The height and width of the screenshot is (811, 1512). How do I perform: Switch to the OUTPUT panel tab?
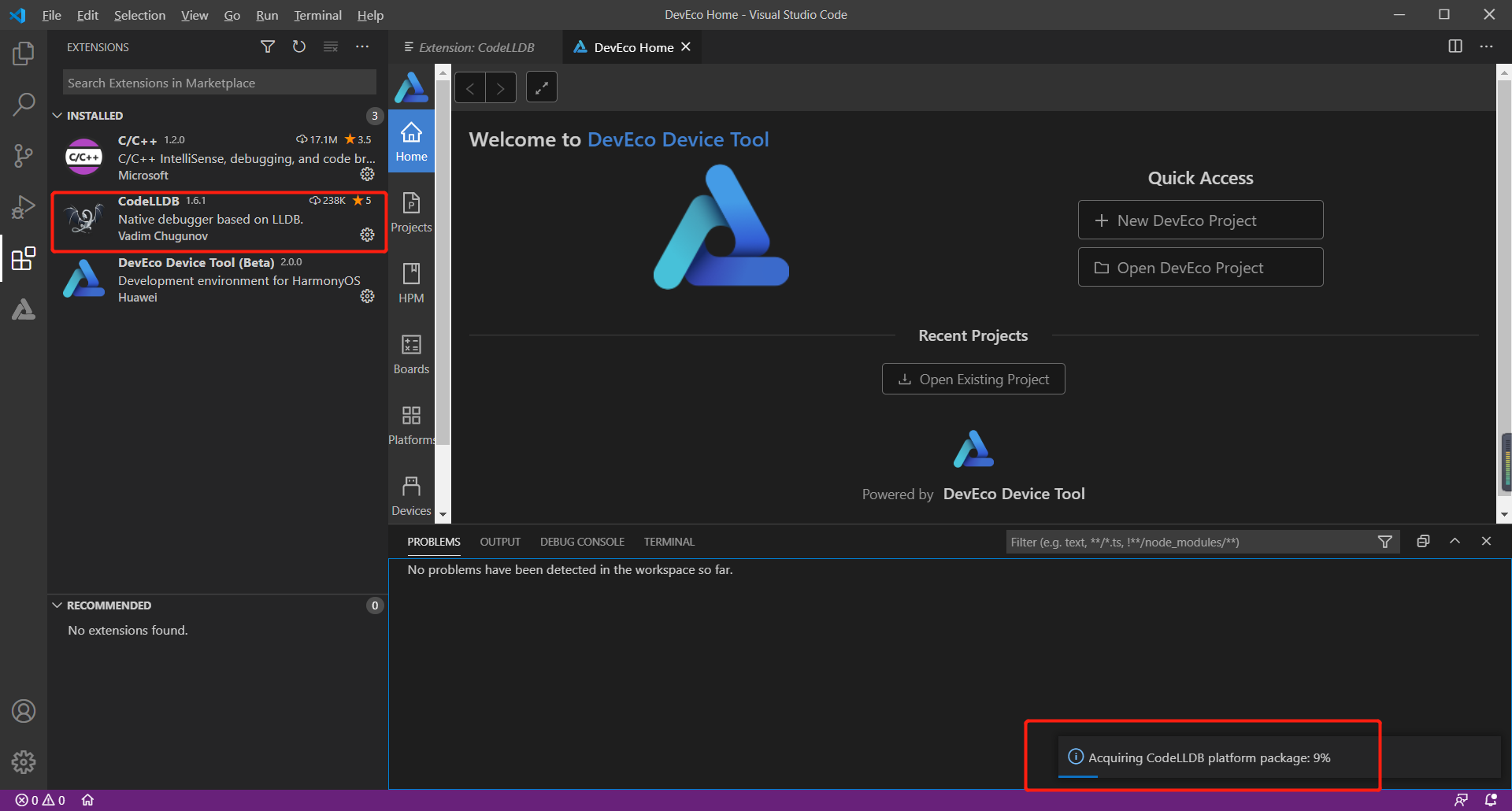[500, 542]
